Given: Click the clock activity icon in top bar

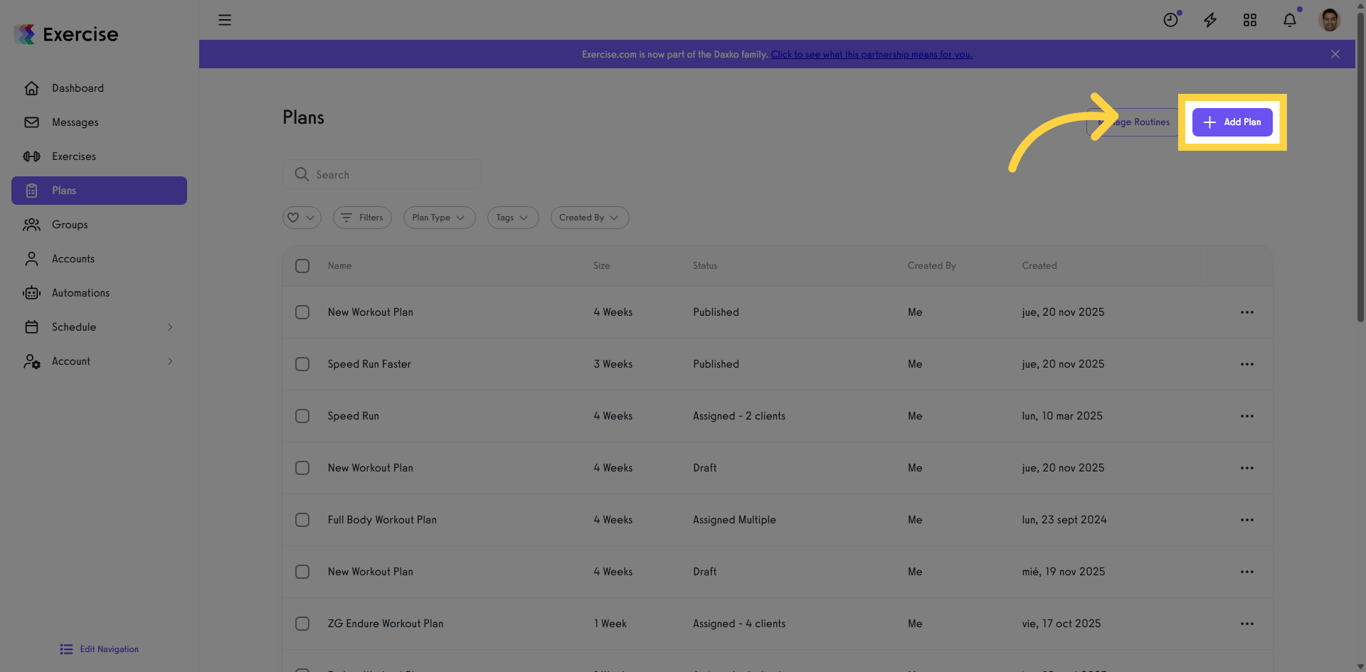Looking at the screenshot, I should click(1170, 19).
